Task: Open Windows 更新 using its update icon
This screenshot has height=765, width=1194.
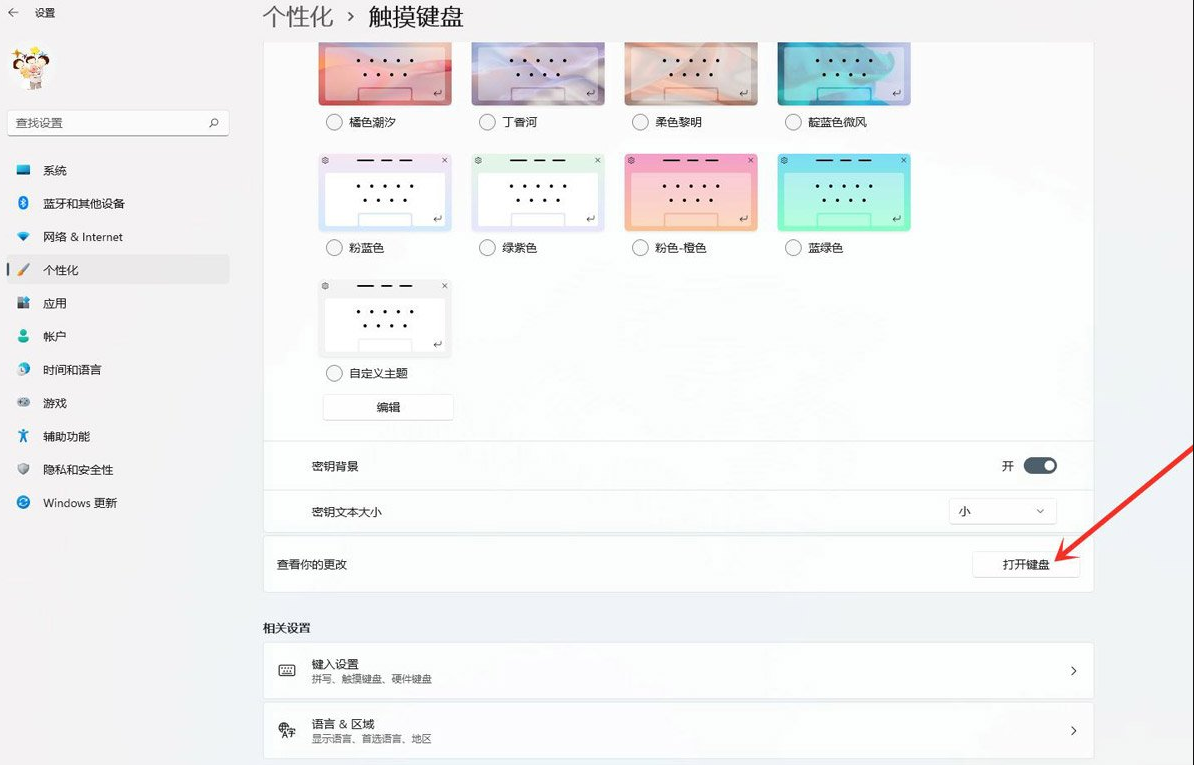Action: 23,503
